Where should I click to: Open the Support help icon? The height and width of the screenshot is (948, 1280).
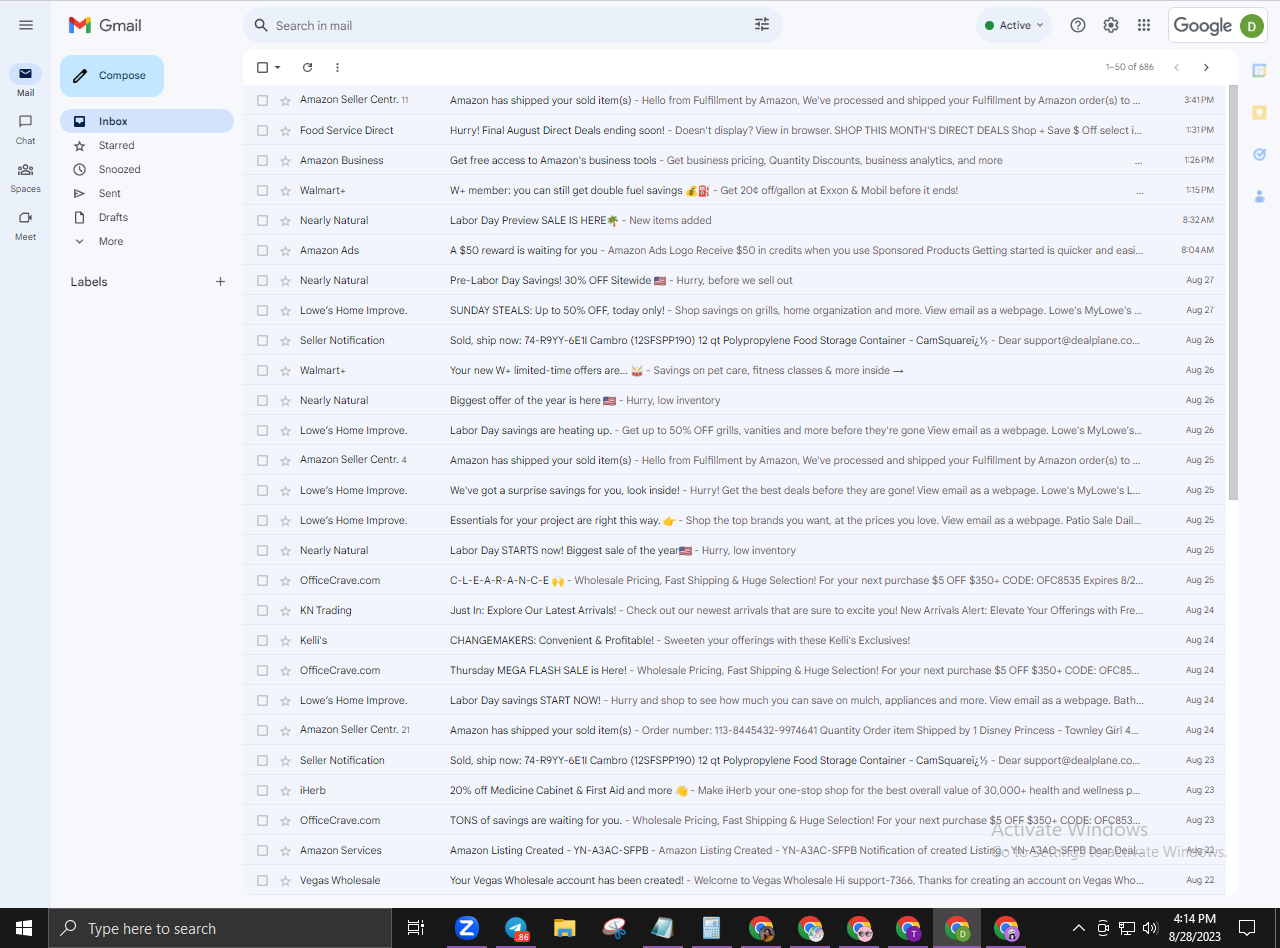(1077, 25)
